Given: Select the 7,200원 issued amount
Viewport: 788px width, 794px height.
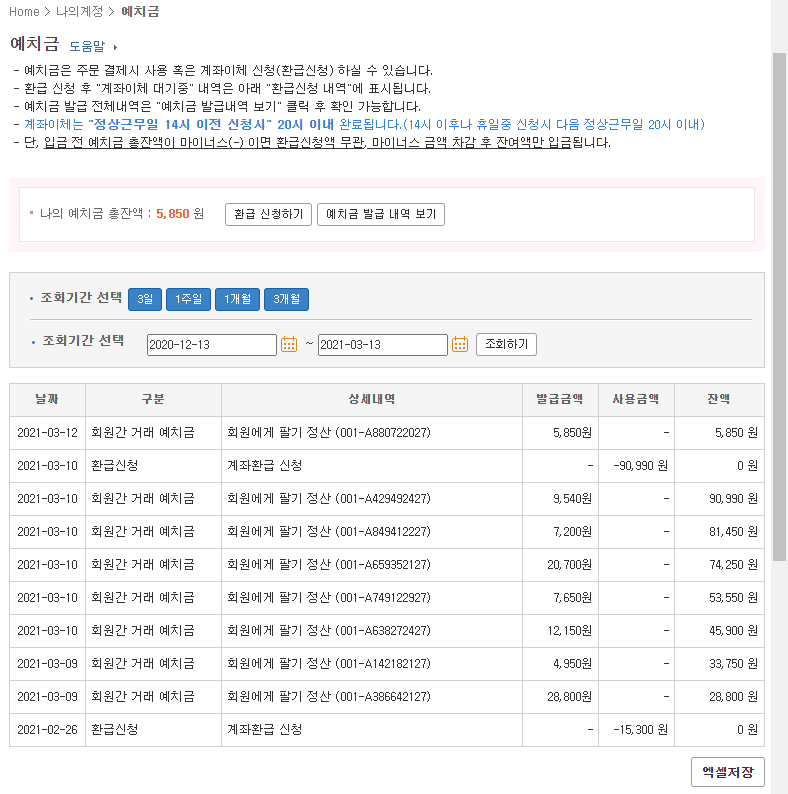Looking at the screenshot, I should coord(572,532).
